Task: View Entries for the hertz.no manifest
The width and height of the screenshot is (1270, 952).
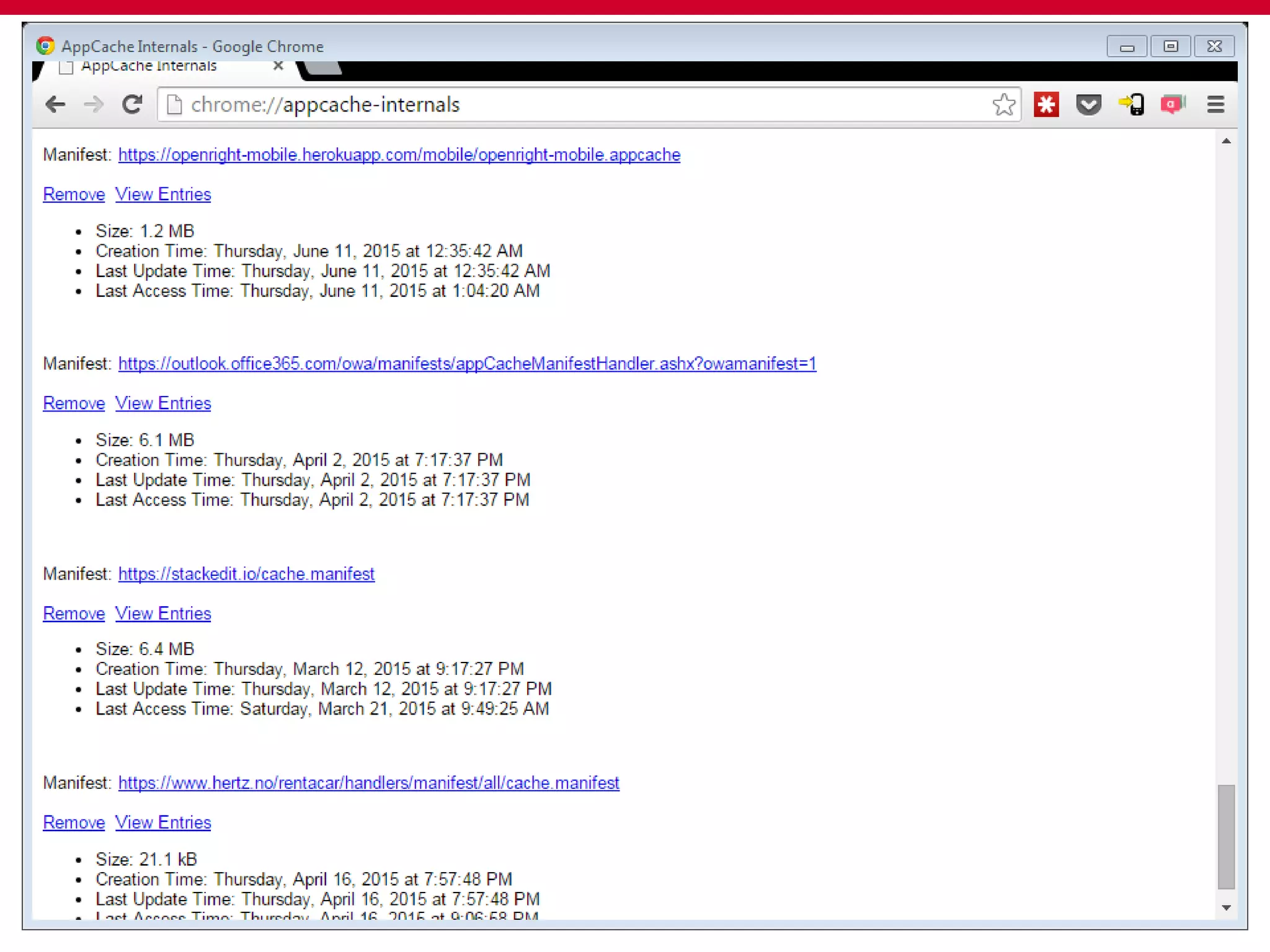Action: click(163, 822)
